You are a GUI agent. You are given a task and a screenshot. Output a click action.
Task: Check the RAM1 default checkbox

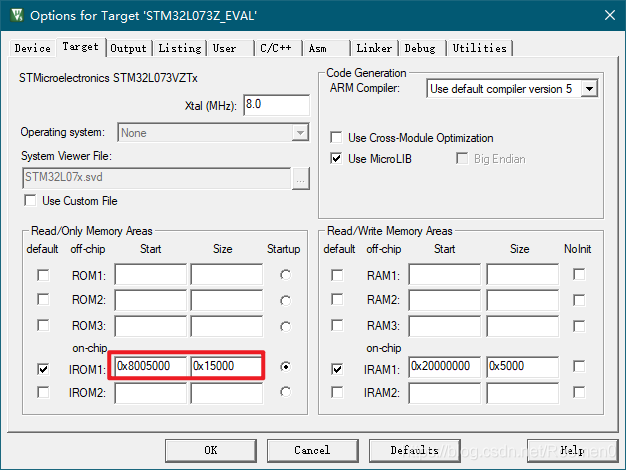337,275
